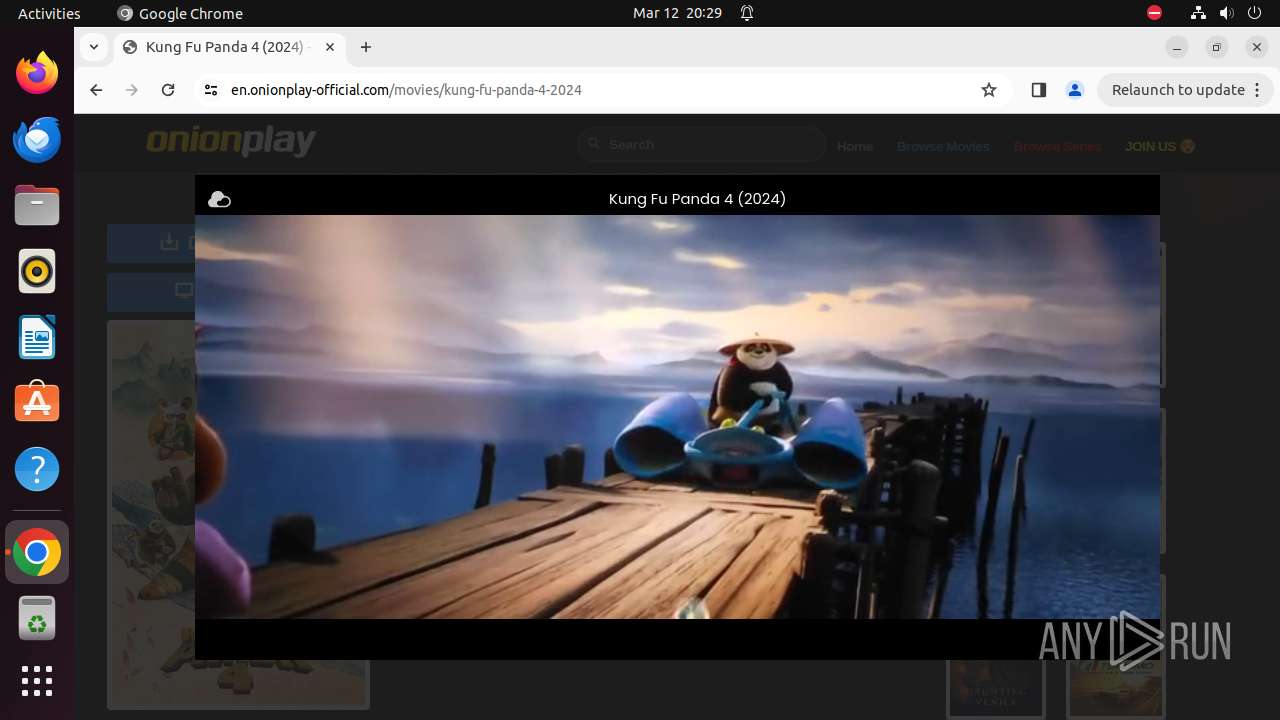Click the forward navigation arrow
The image size is (1280, 720).
coord(132,90)
